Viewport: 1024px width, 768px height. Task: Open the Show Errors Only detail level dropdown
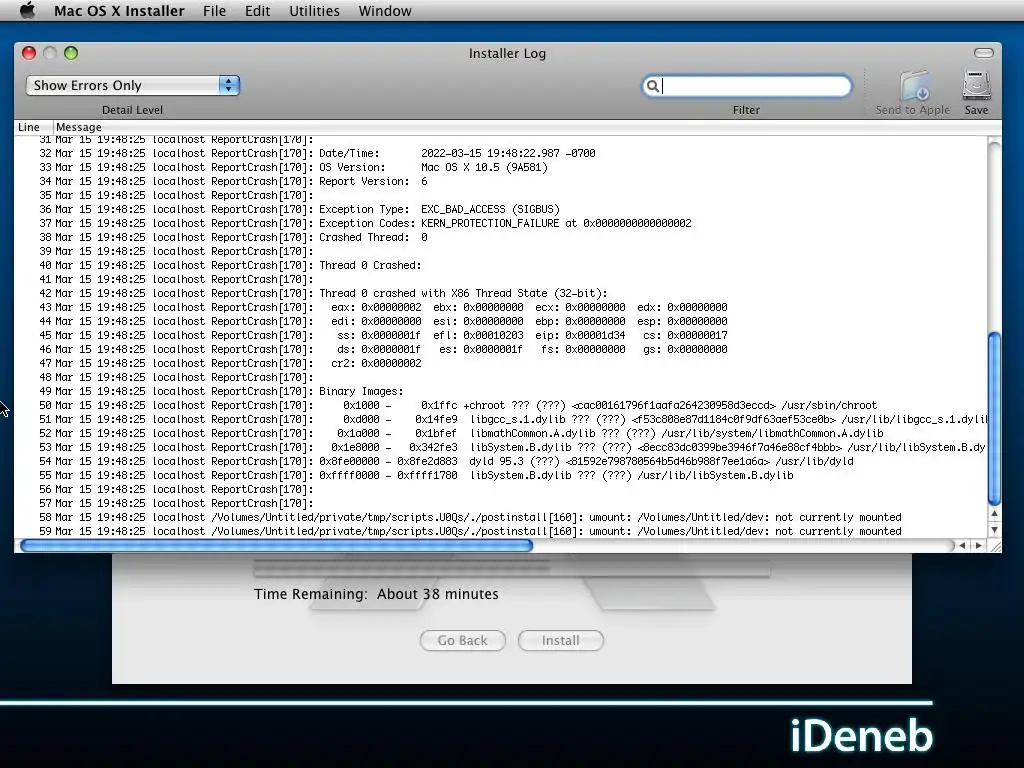(x=133, y=86)
